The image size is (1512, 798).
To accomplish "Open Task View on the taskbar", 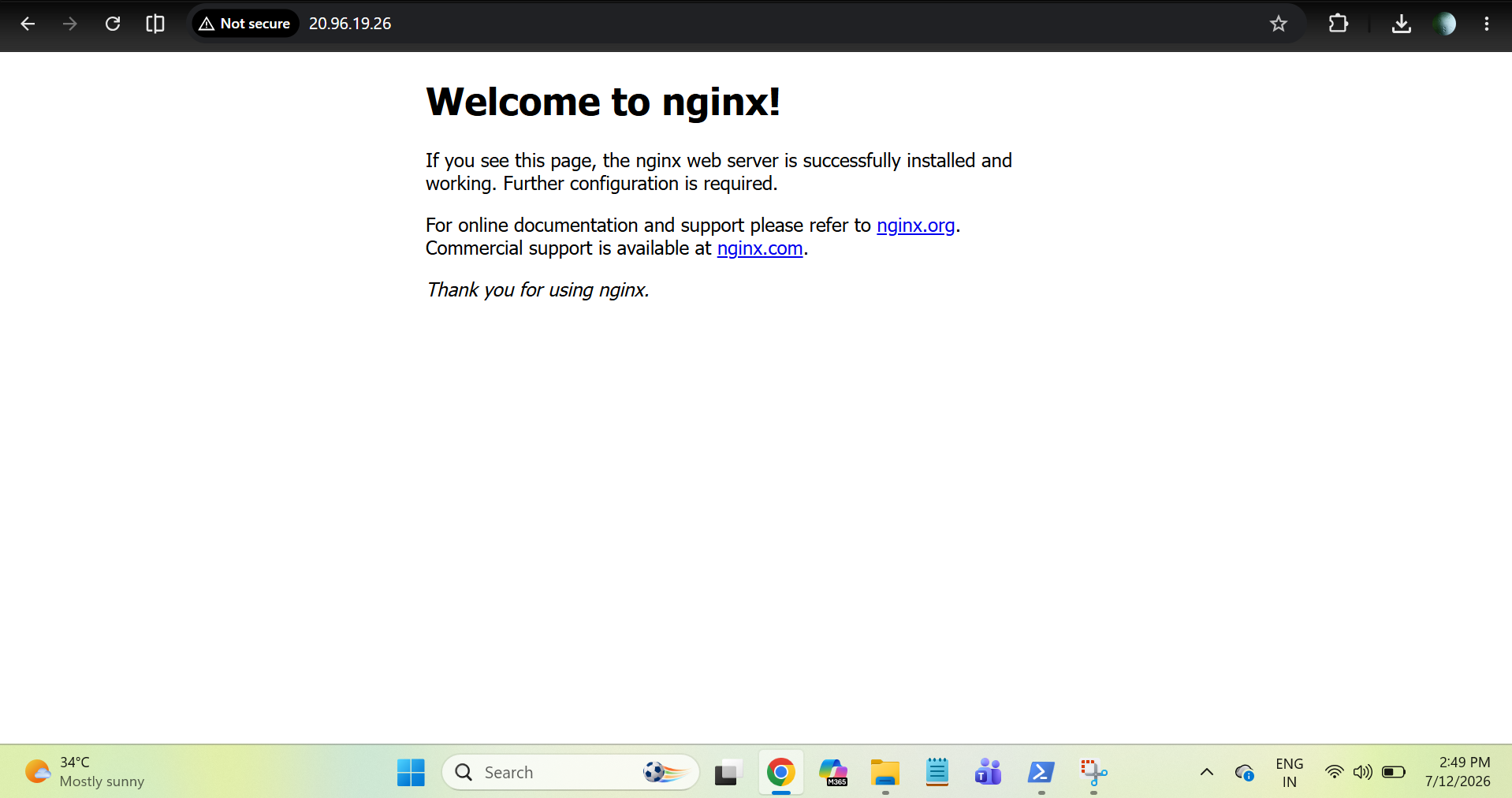I will 728,773.
